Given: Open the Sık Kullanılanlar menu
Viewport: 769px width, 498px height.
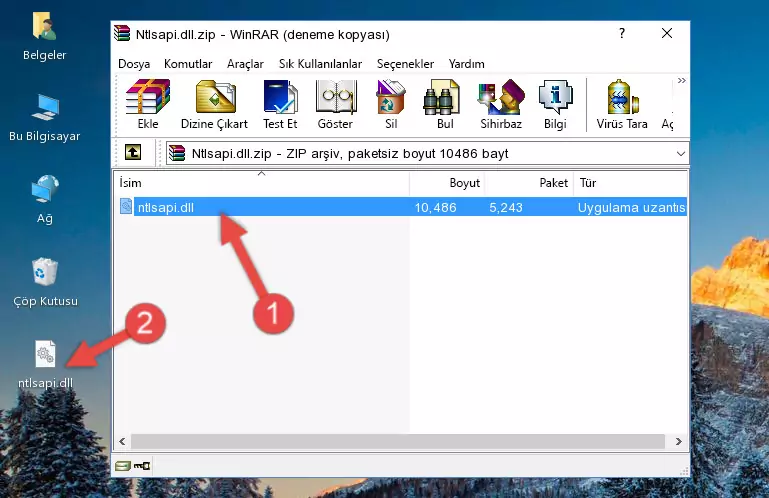Looking at the screenshot, I should pyautogui.click(x=320, y=64).
